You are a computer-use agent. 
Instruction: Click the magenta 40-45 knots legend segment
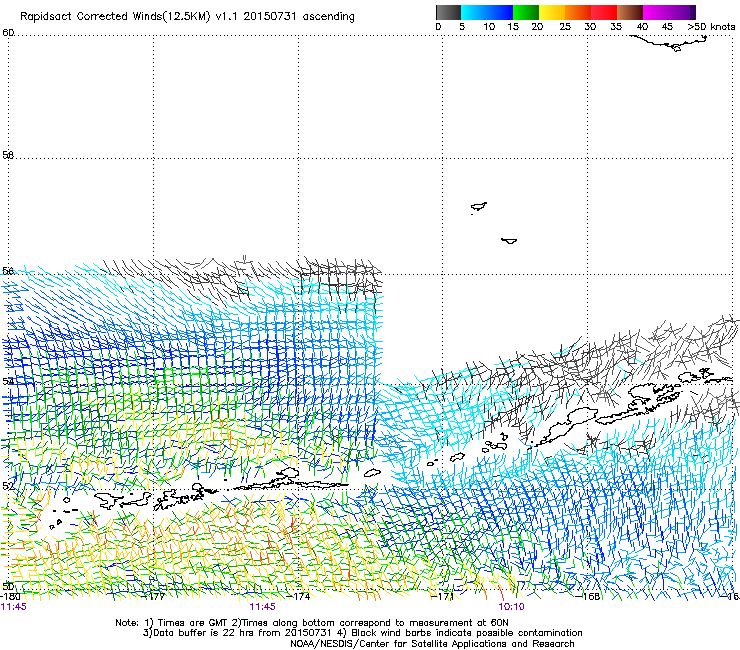(656, 12)
